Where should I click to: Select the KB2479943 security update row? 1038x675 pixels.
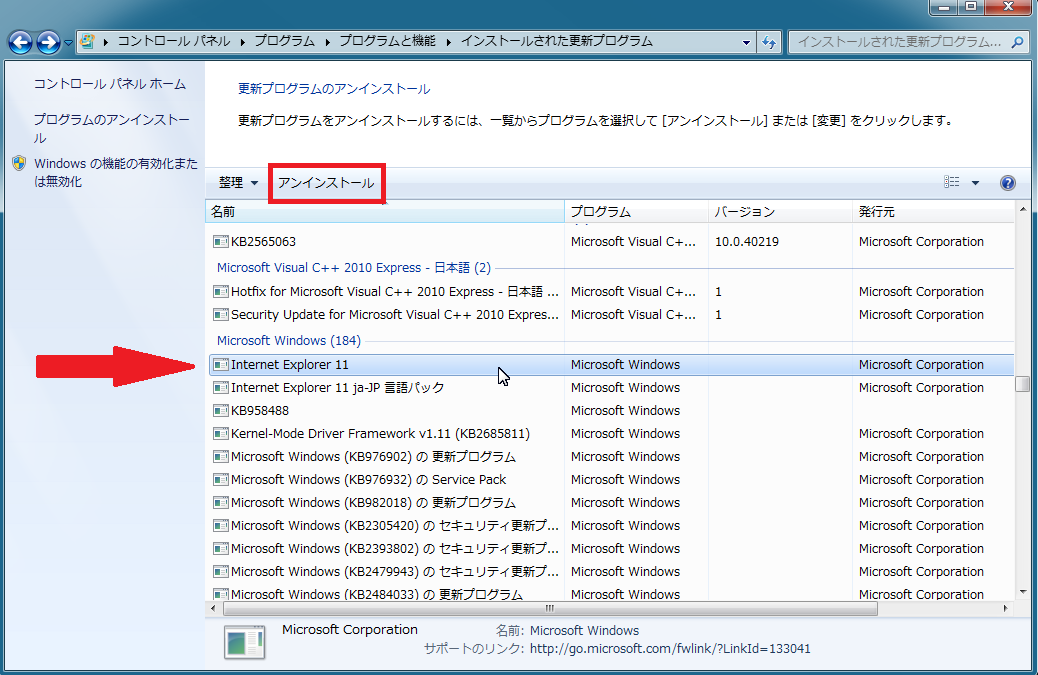(611, 571)
